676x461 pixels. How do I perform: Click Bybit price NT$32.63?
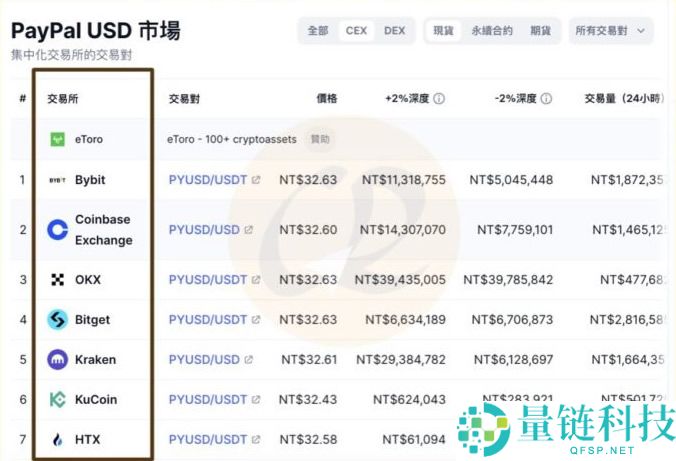[x=308, y=180]
